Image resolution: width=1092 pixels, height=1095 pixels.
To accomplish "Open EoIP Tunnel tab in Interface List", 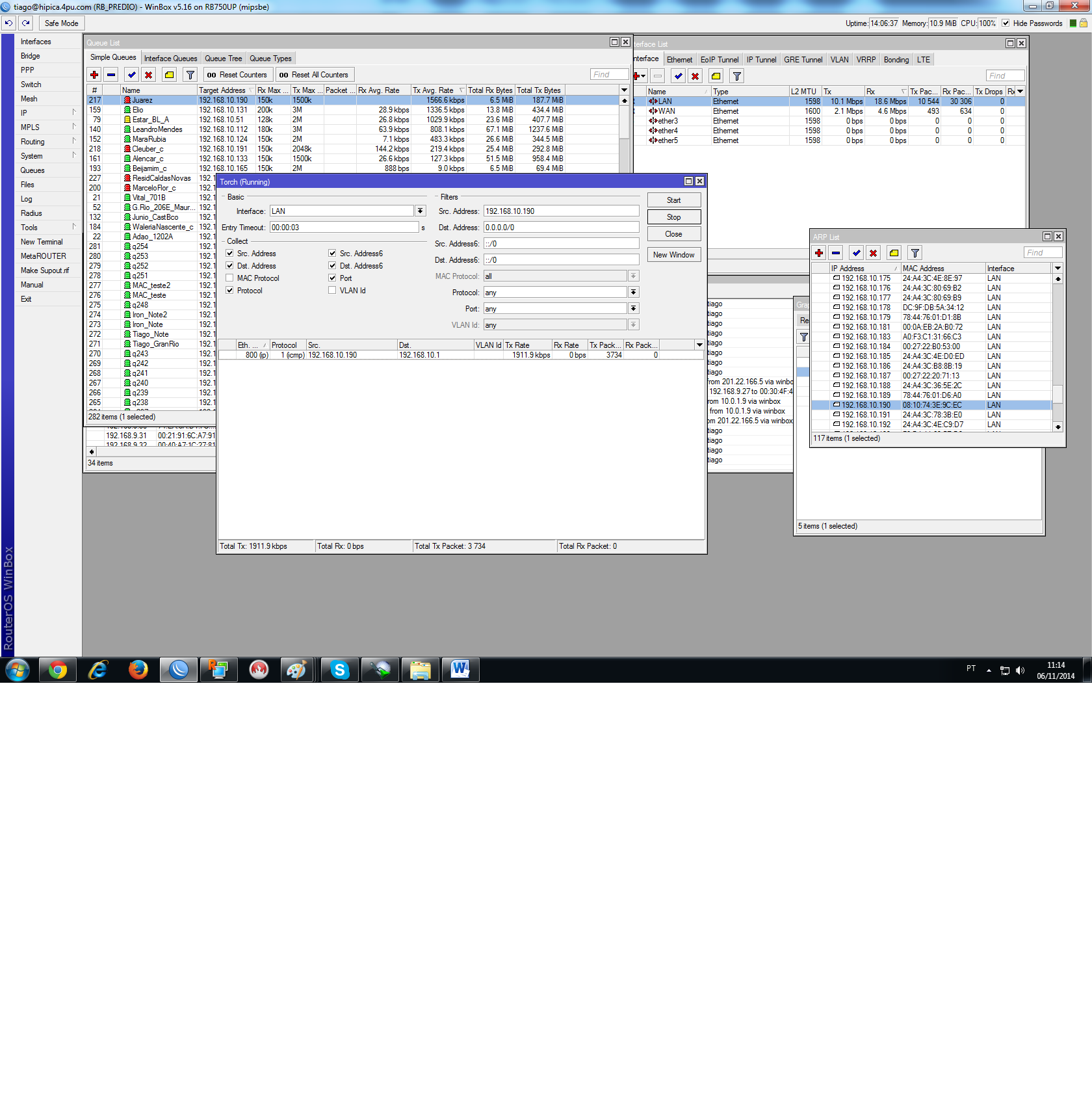I will coord(720,60).
